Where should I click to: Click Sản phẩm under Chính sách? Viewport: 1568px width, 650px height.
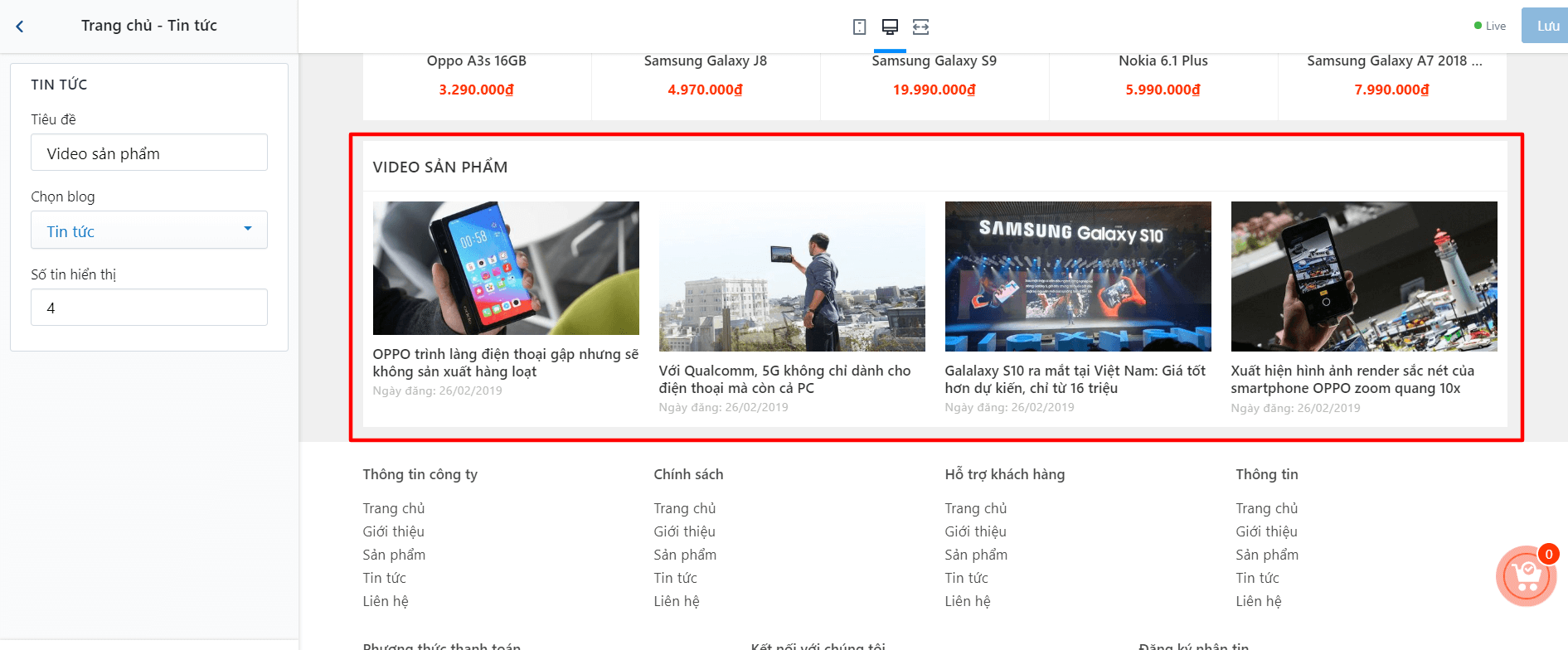point(685,555)
